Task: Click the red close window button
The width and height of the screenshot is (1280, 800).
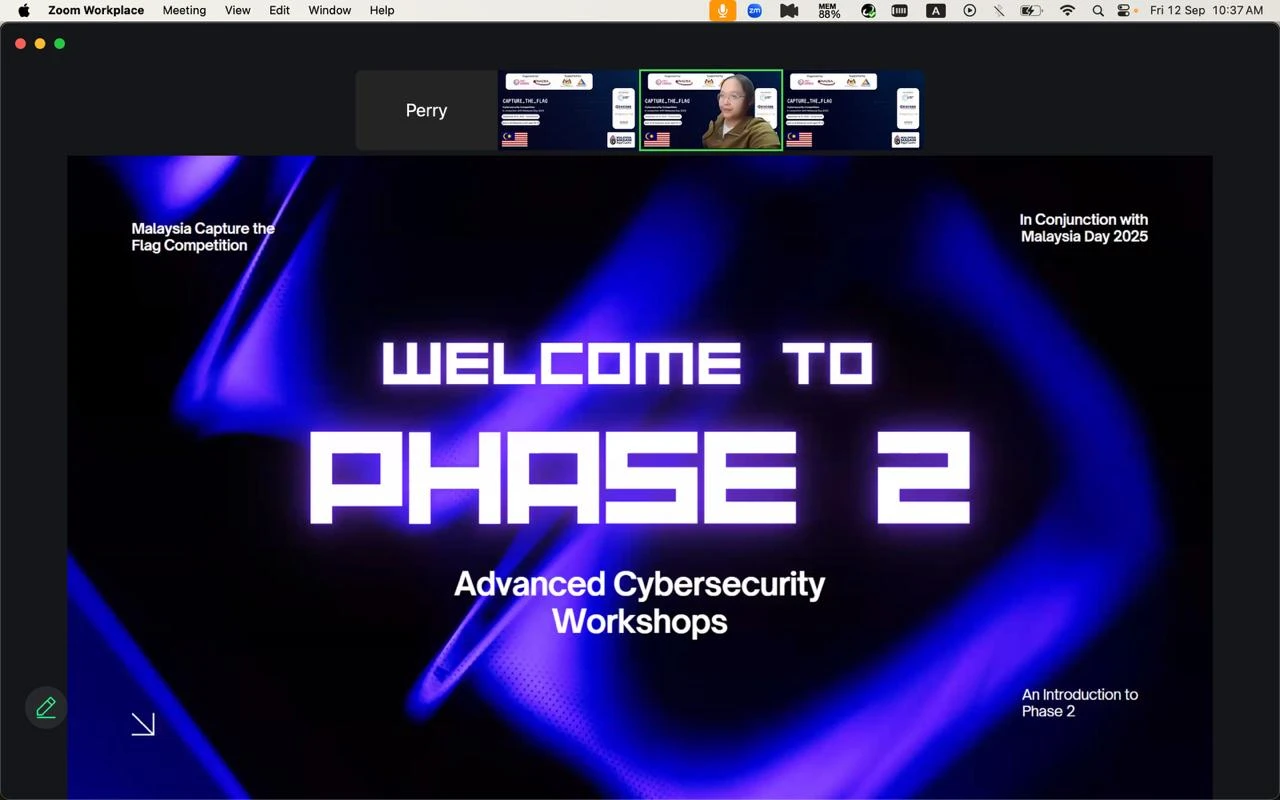Action: pyautogui.click(x=20, y=44)
